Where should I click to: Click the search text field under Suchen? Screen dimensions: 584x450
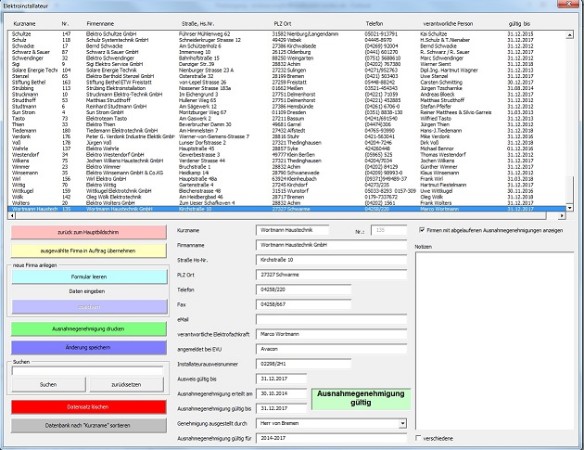coord(88,371)
